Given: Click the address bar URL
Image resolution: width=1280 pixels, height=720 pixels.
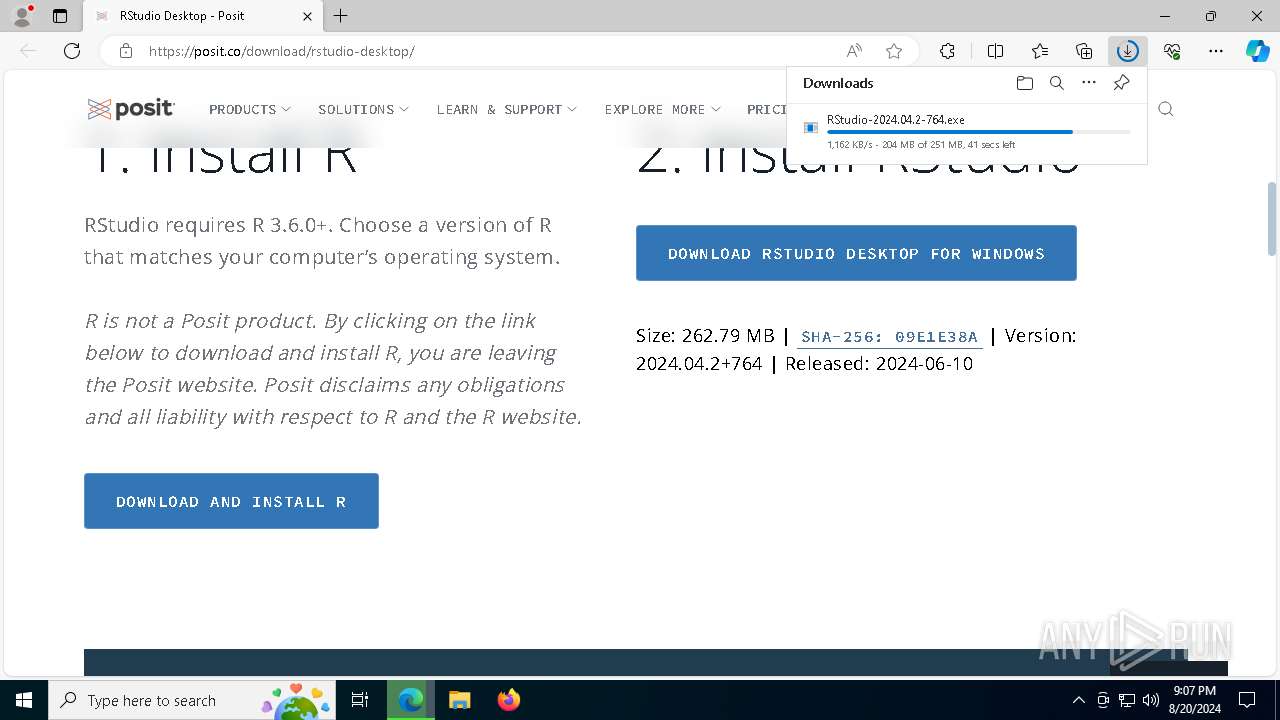Looking at the screenshot, I should click(x=282, y=51).
